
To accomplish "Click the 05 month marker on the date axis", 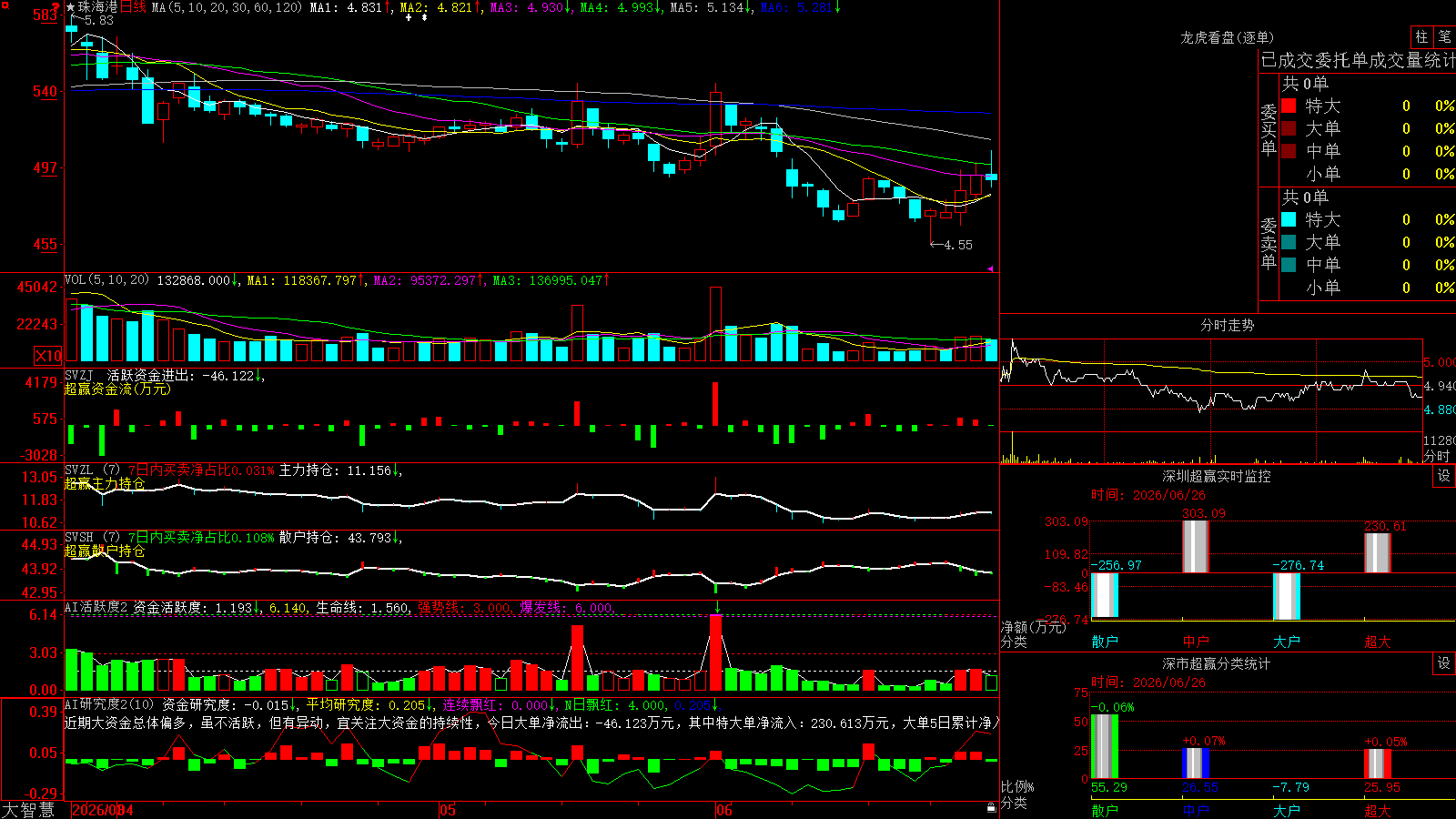I will (447, 810).
